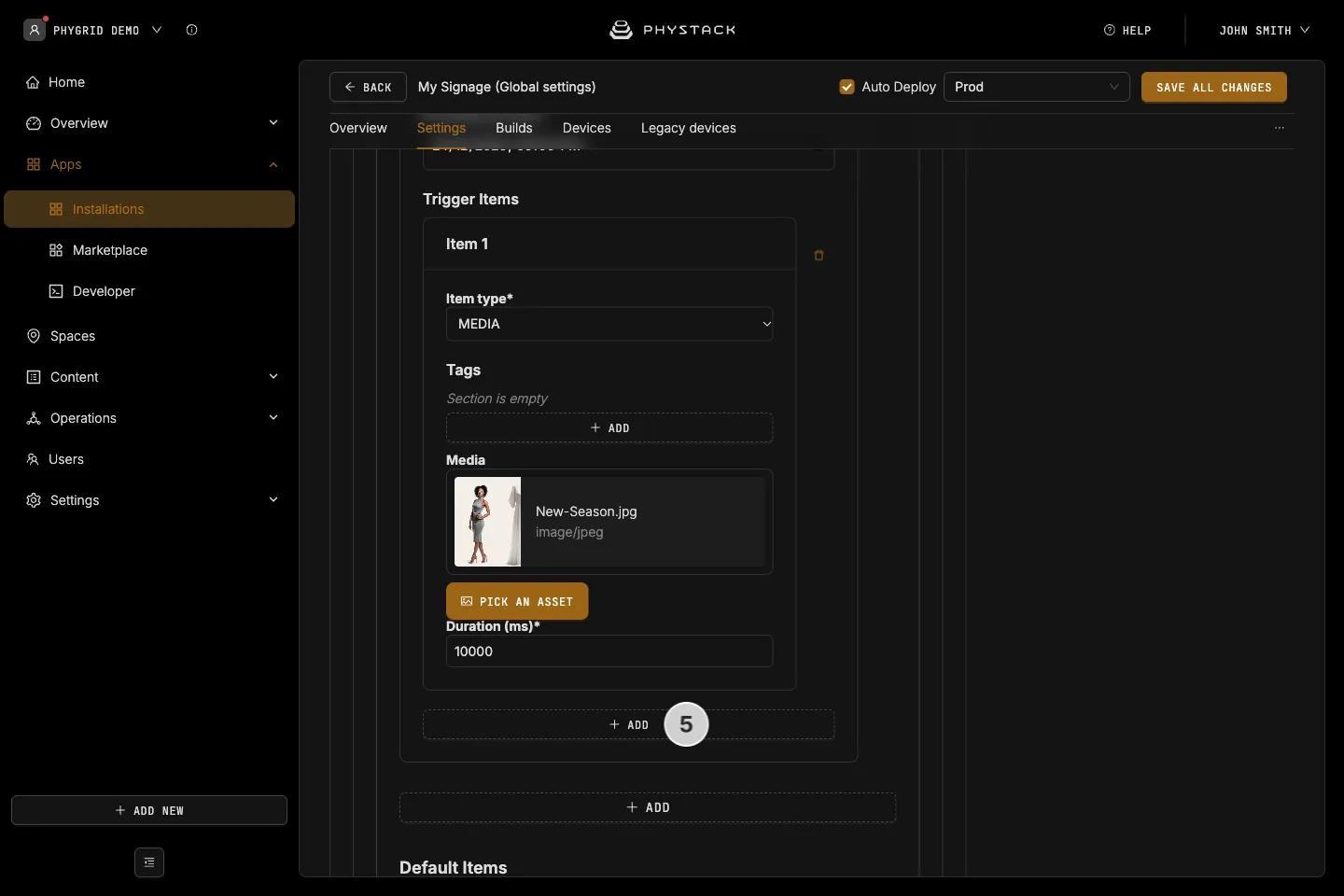Open Help link in top bar
Image resolution: width=1344 pixels, height=896 pixels.
1127,30
